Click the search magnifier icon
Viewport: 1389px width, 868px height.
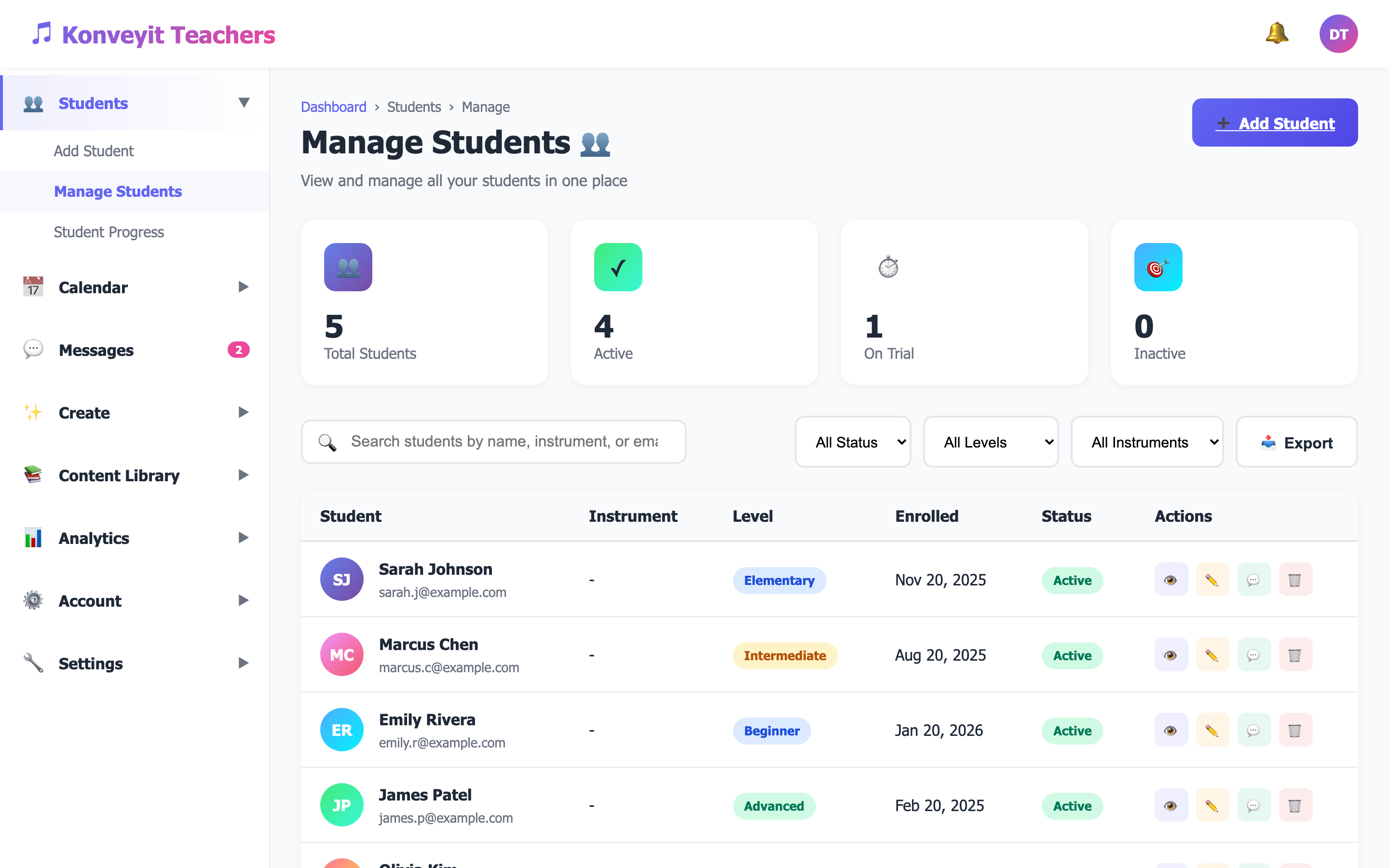point(327,442)
